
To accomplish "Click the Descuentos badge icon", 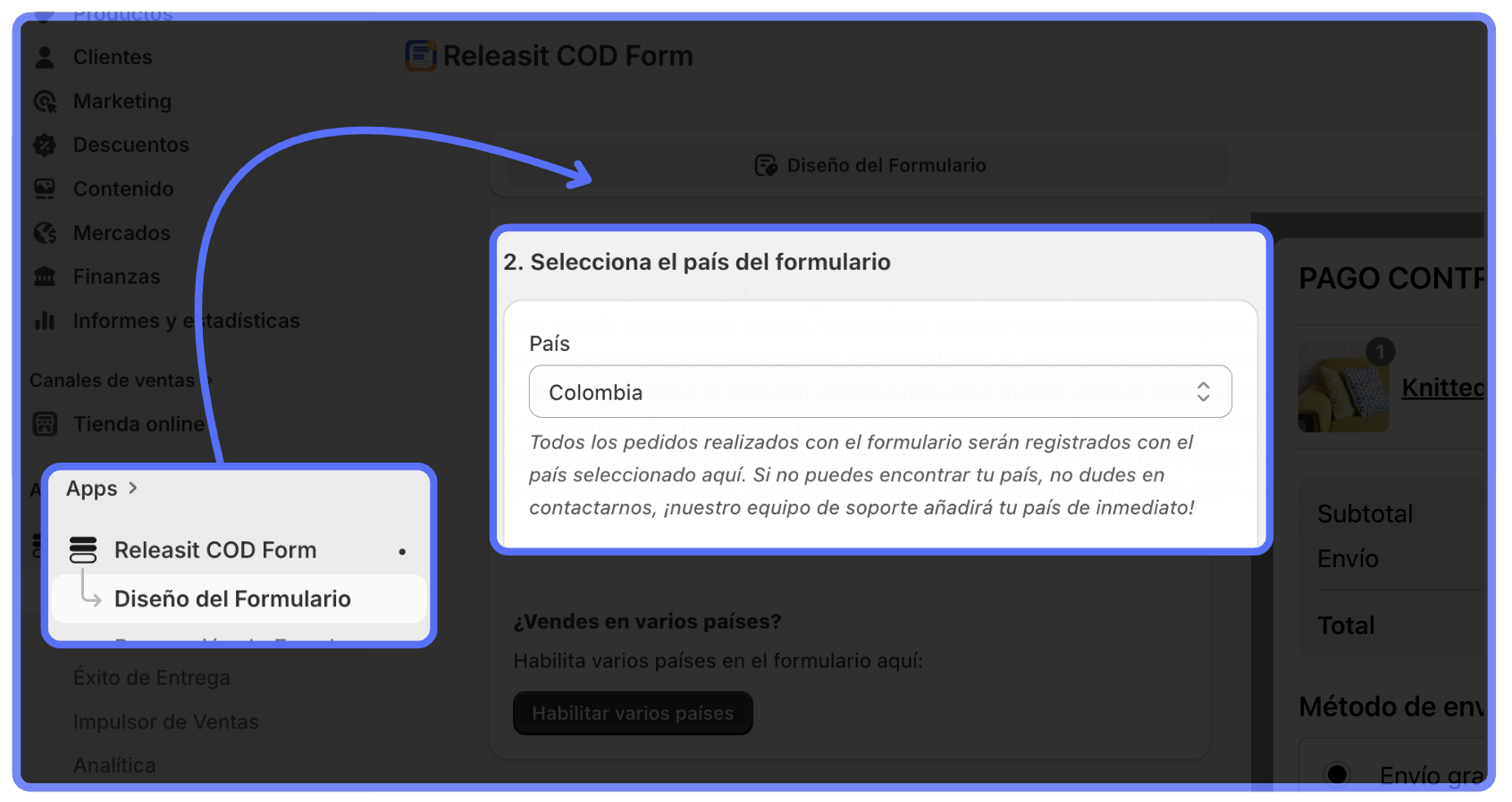I will [x=45, y=145].
